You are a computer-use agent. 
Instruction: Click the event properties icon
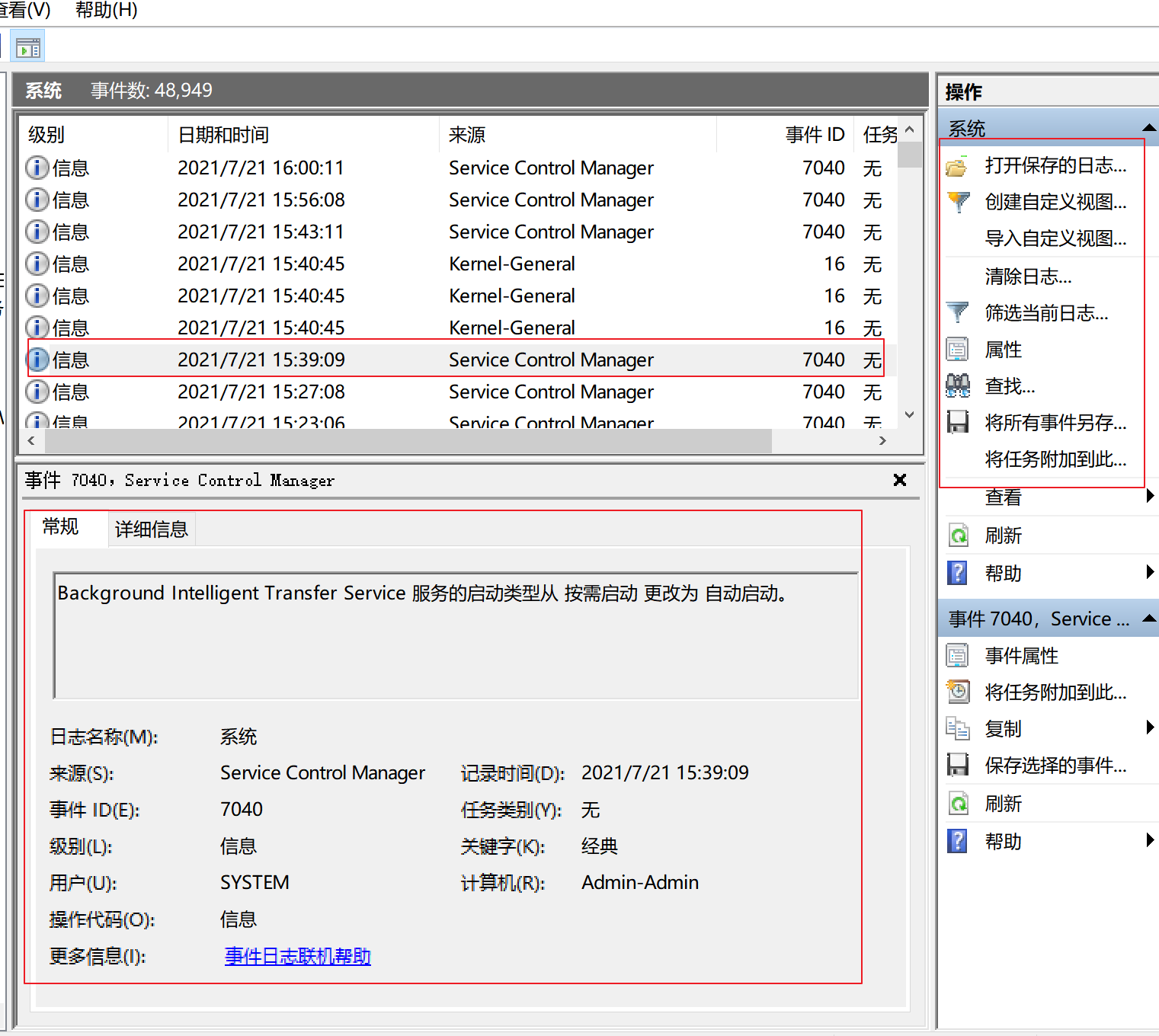957,656
